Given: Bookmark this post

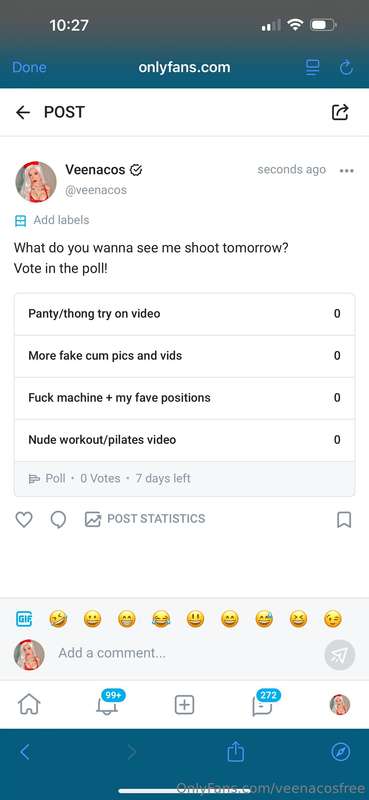Looking at the screenshot, I should [x=344, y=519].
